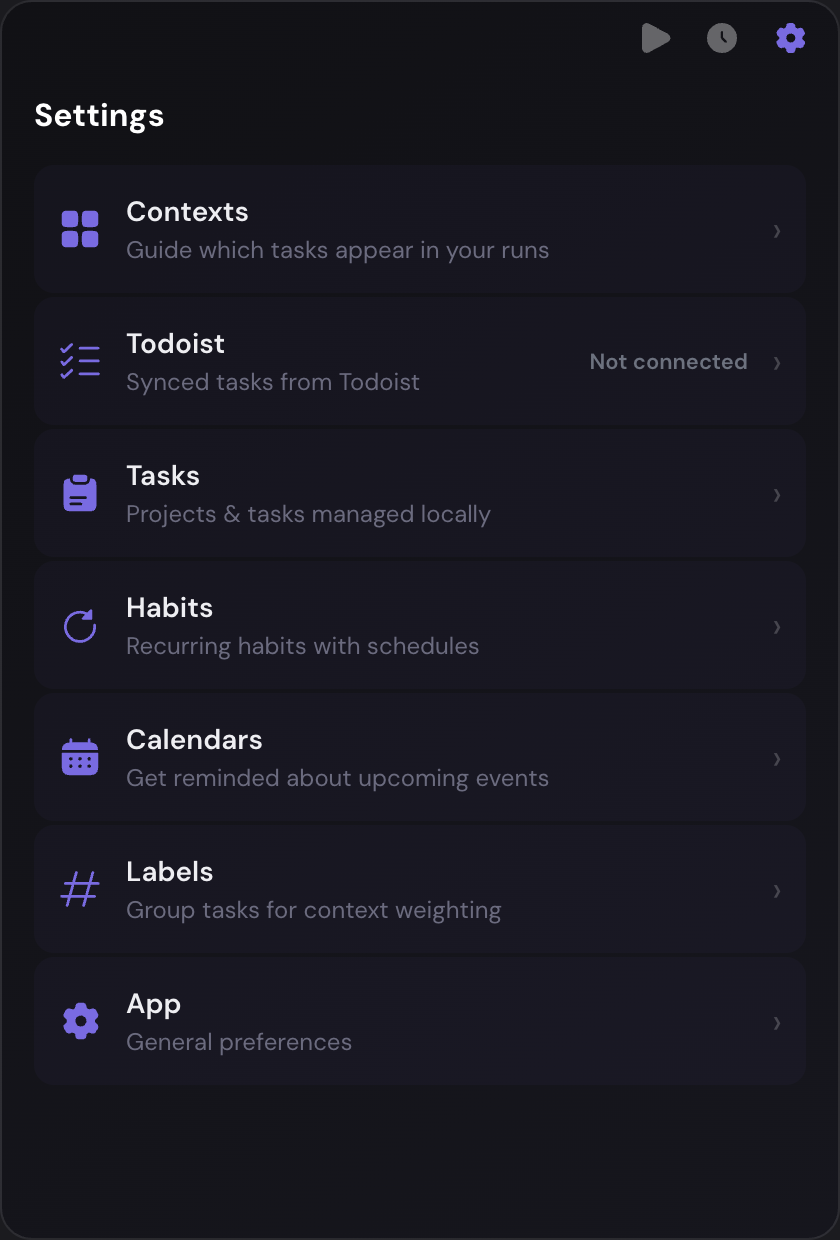Click the Todoist checklist icon
Viewport: 840px width, 1240px height.
click(80, 361)
